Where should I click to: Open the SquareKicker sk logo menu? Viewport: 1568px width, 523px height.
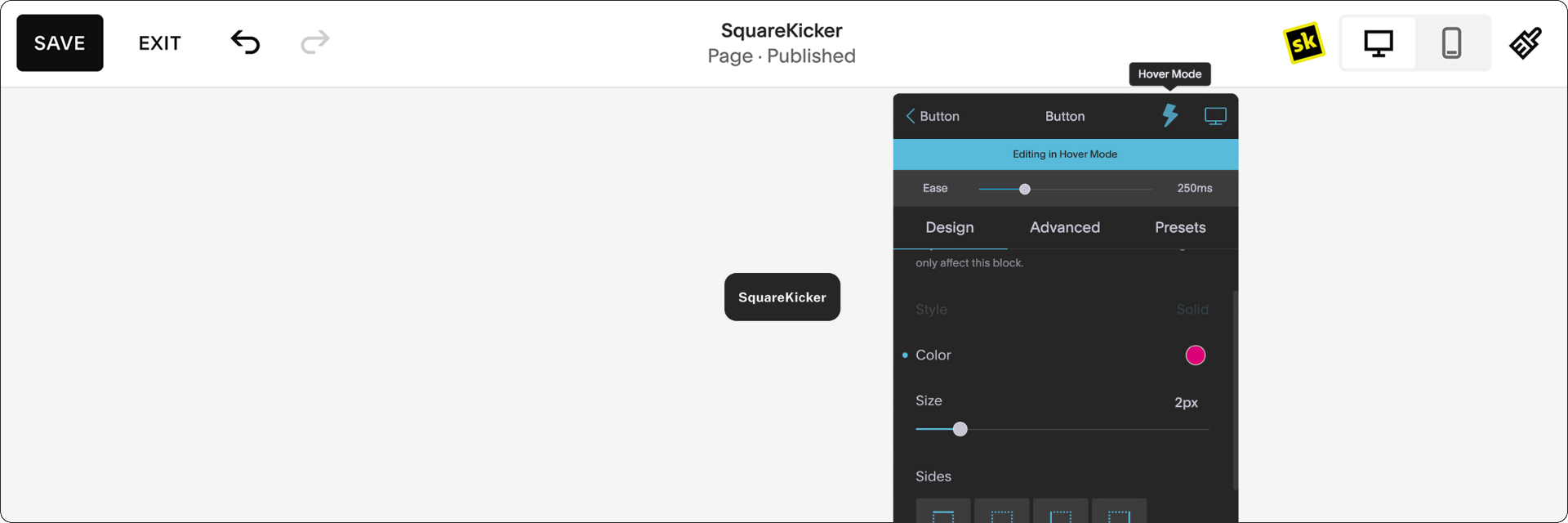click(x=1303, y=42)
